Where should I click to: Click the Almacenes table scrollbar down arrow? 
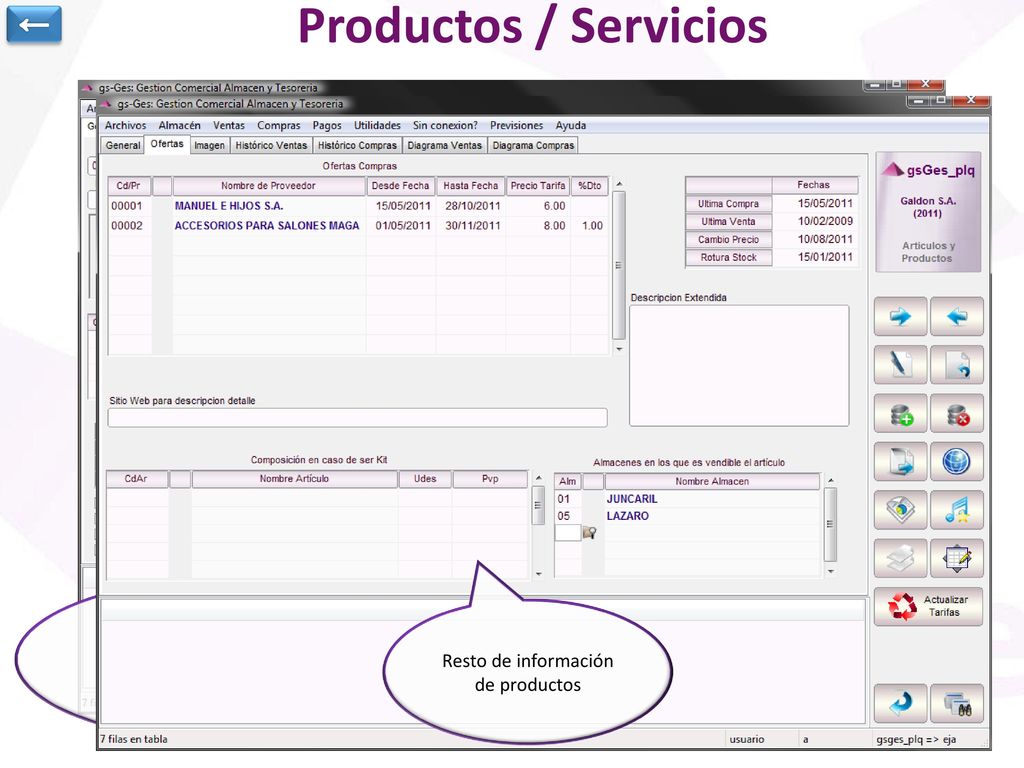coord(830,571)
